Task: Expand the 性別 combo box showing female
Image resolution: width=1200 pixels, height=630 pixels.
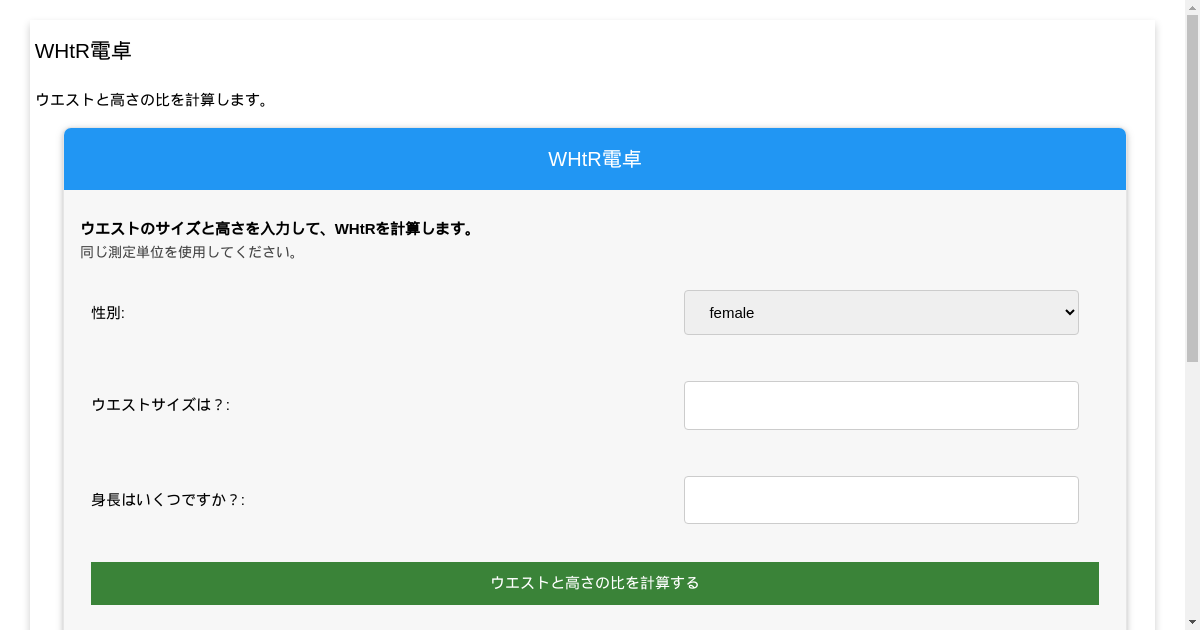Action: coord(881,312)
